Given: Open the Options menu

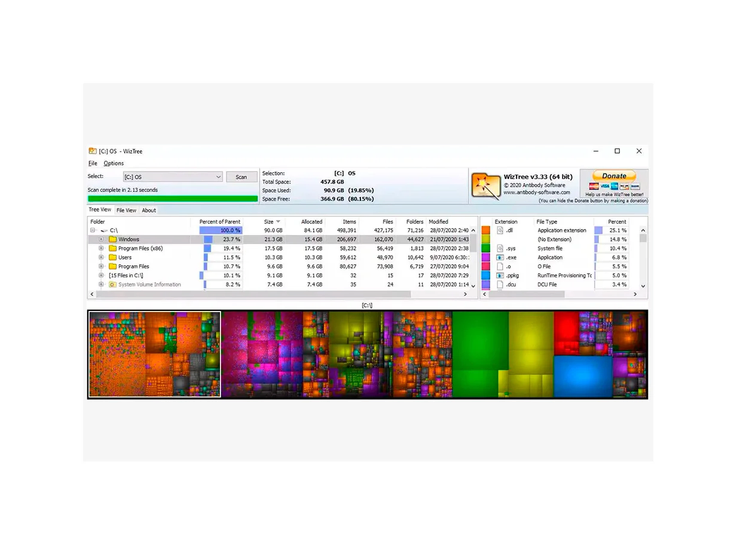Looking at the screenshot, I should click(x=114, y=163).
